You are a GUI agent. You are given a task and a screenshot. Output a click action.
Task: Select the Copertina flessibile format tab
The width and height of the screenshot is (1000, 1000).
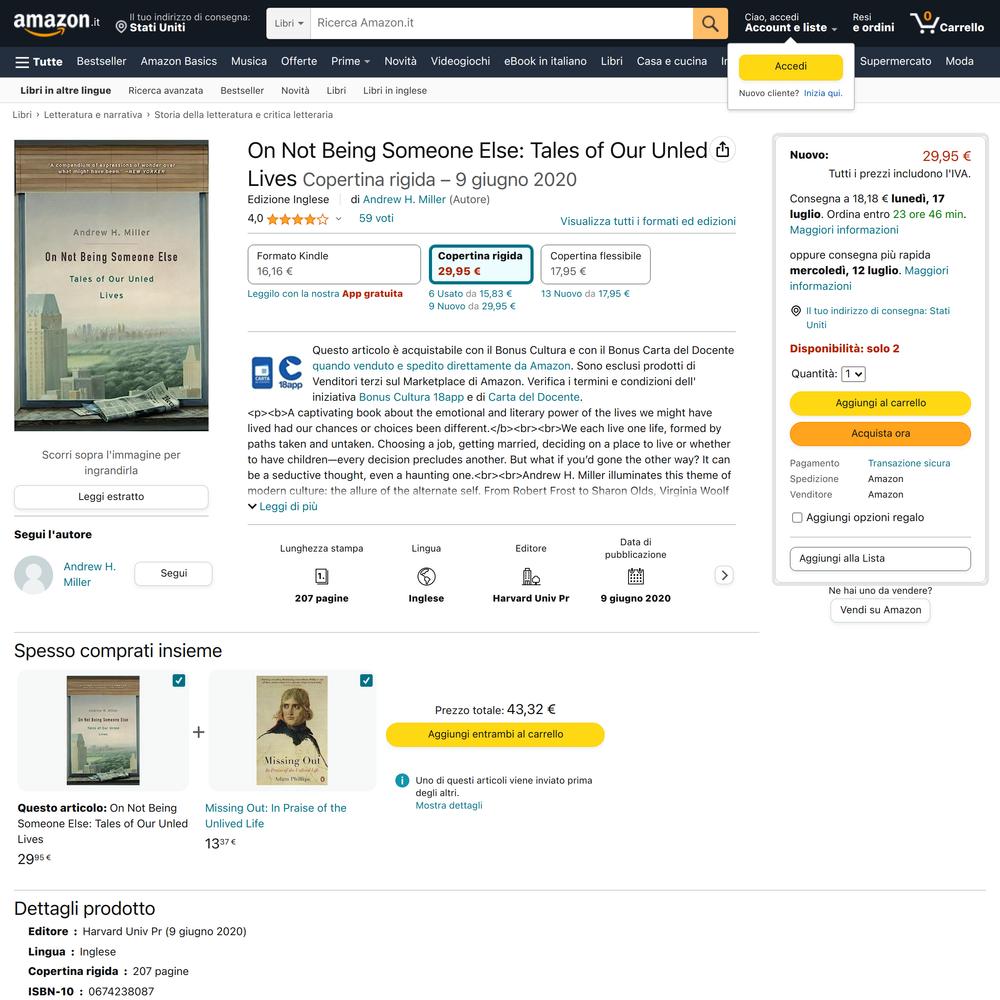595,264
